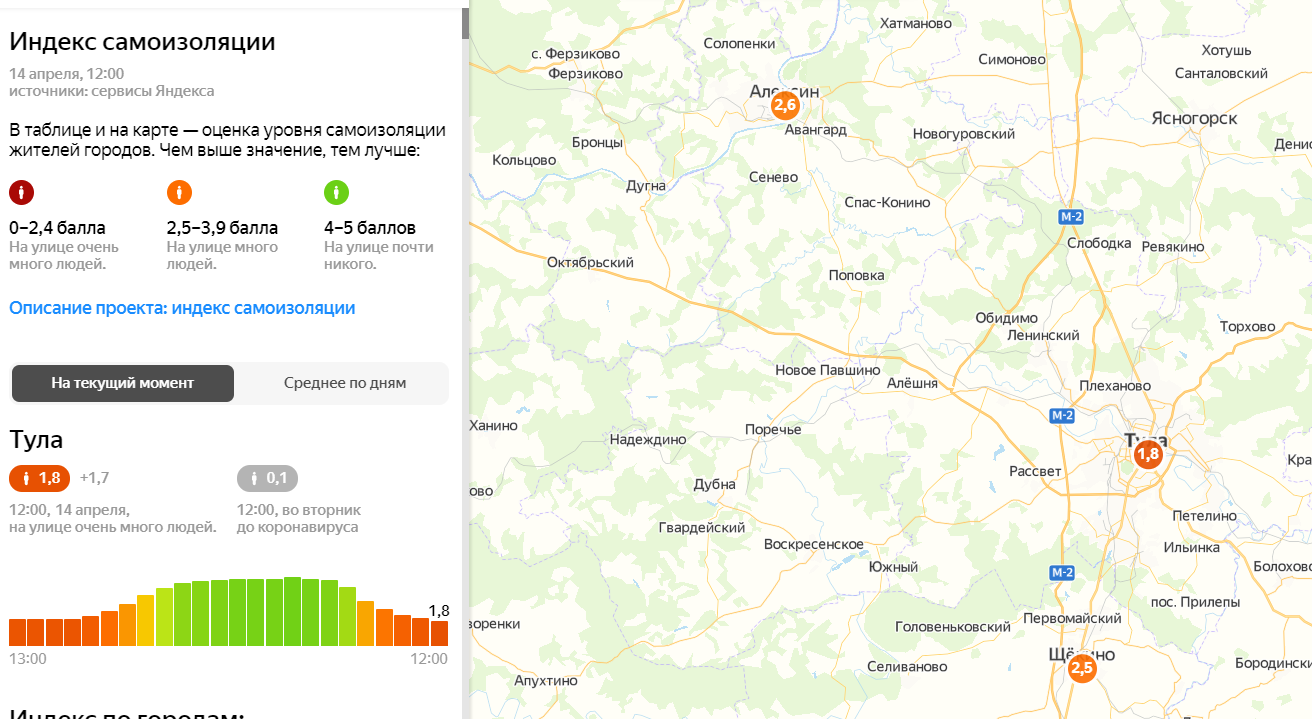The height and width of the screenshot is (719, 1312).
Task: Click Ясногорск city label on map
Action: [x=1194, y=118]
